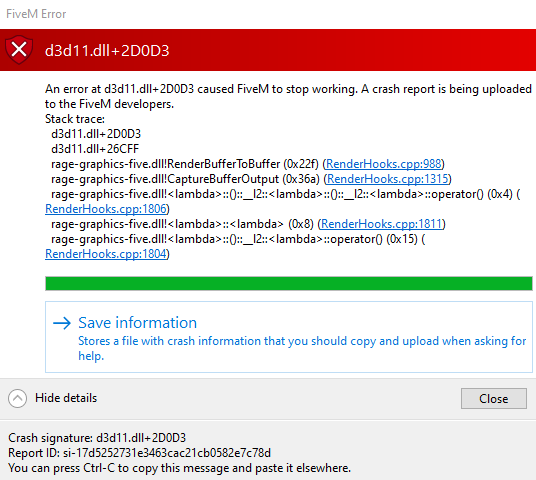The width and height of the screenshot is (536, 480).
Task: Open the RenderHooks.cpp:1806 link
Action: [106, 209]
